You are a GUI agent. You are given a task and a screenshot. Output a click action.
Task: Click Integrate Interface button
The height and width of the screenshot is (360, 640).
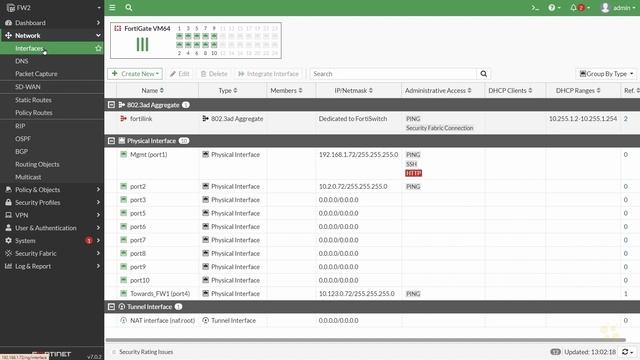click(x=268, y=74)
